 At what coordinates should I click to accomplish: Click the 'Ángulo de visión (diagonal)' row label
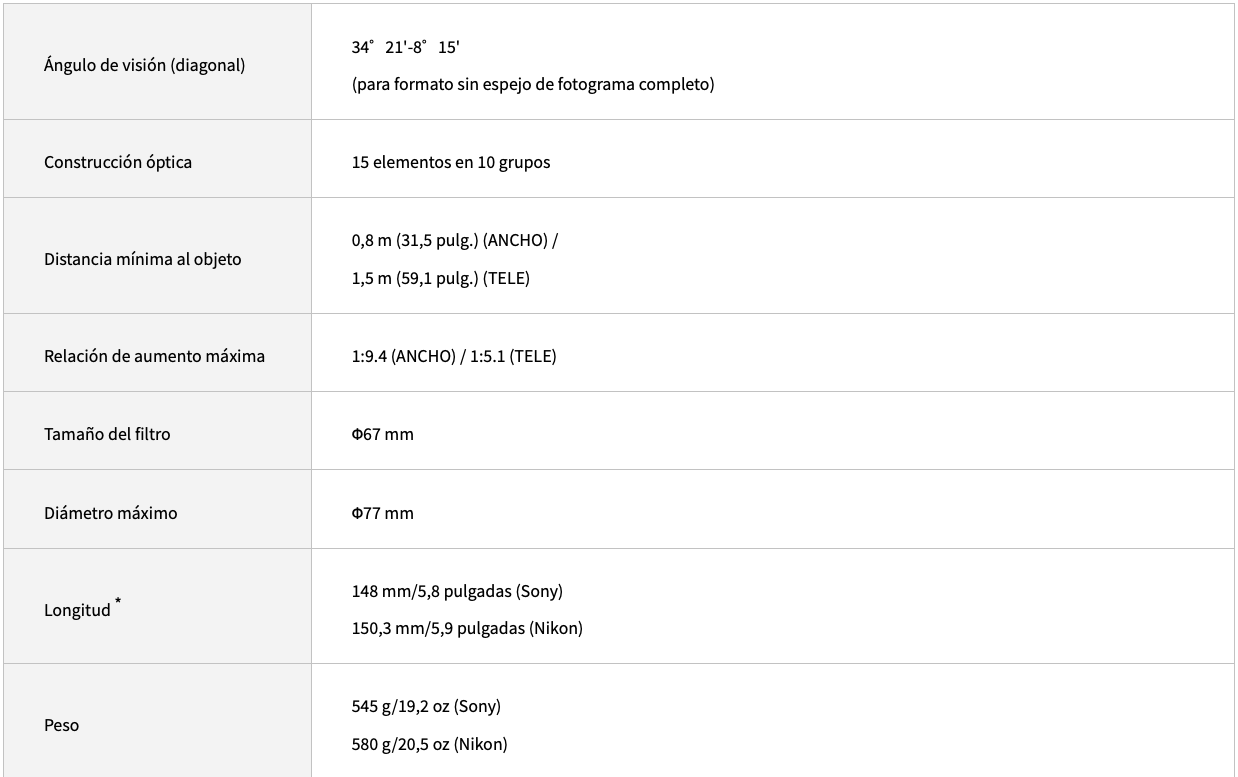144,65
